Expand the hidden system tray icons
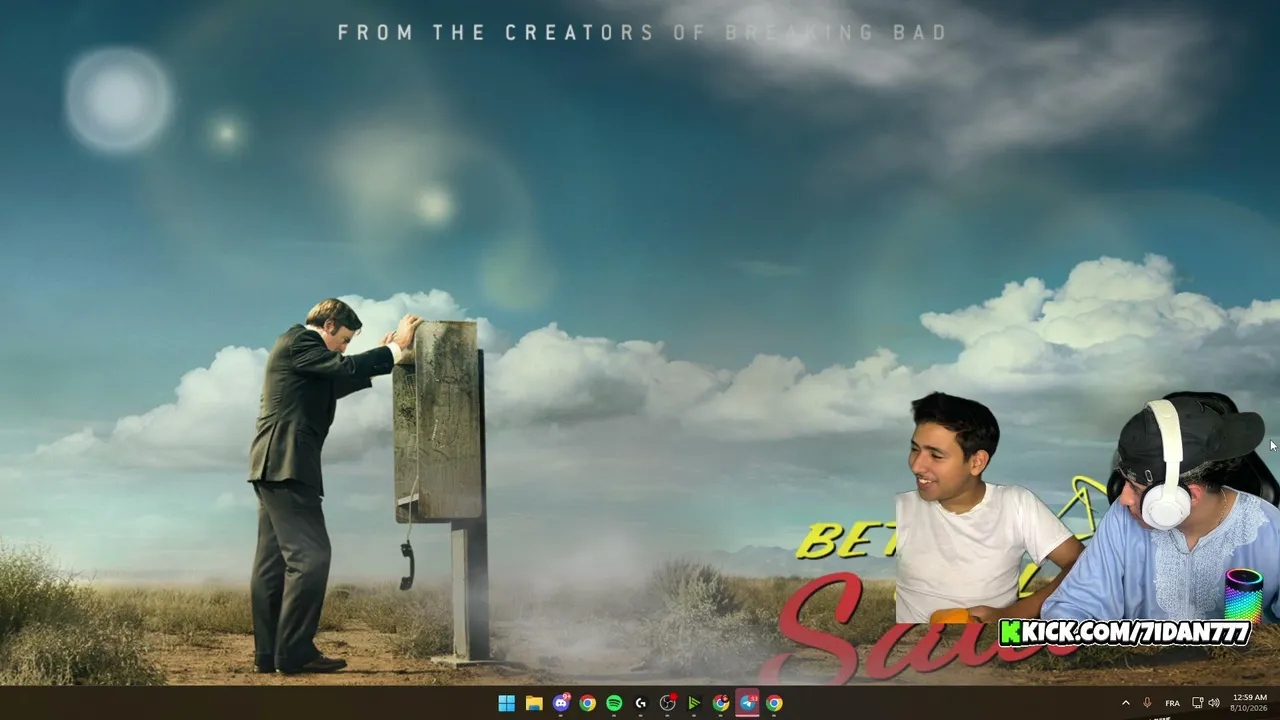Image resolution: width=1280 pixels, height=720 pixels. 1125,703
